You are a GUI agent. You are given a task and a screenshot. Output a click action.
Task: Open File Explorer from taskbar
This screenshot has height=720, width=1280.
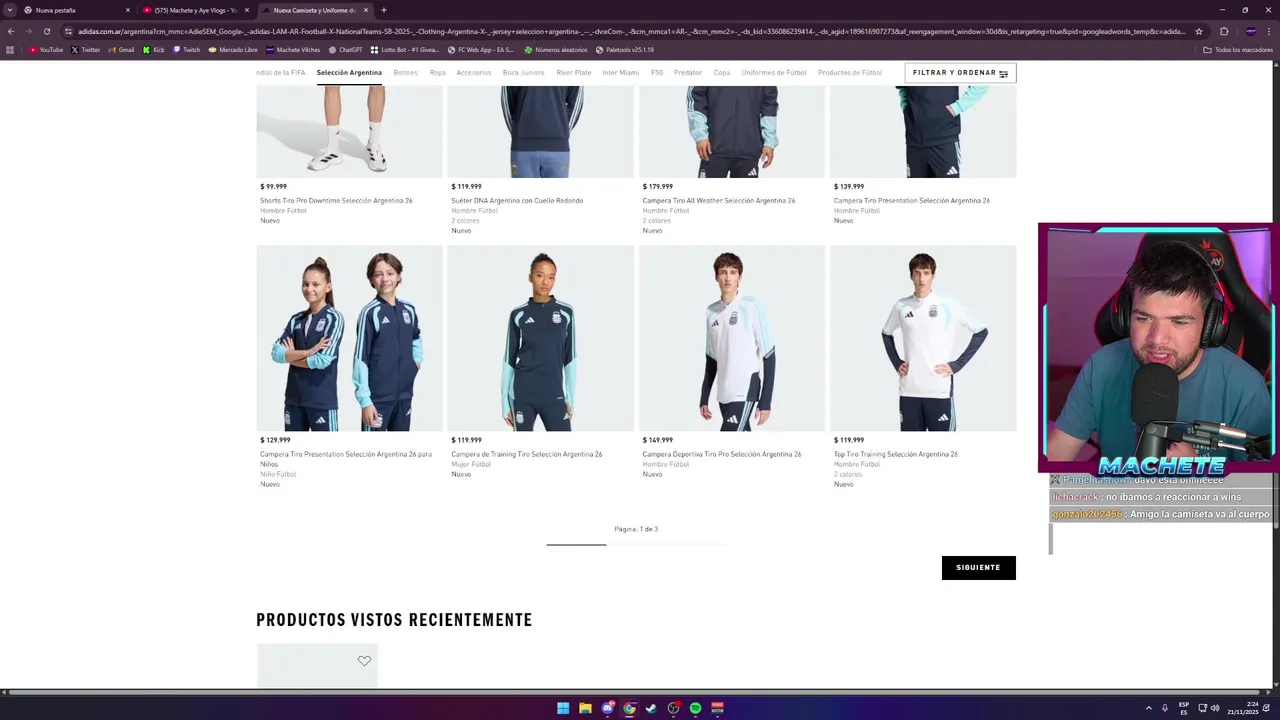click(x=585, y=708)
